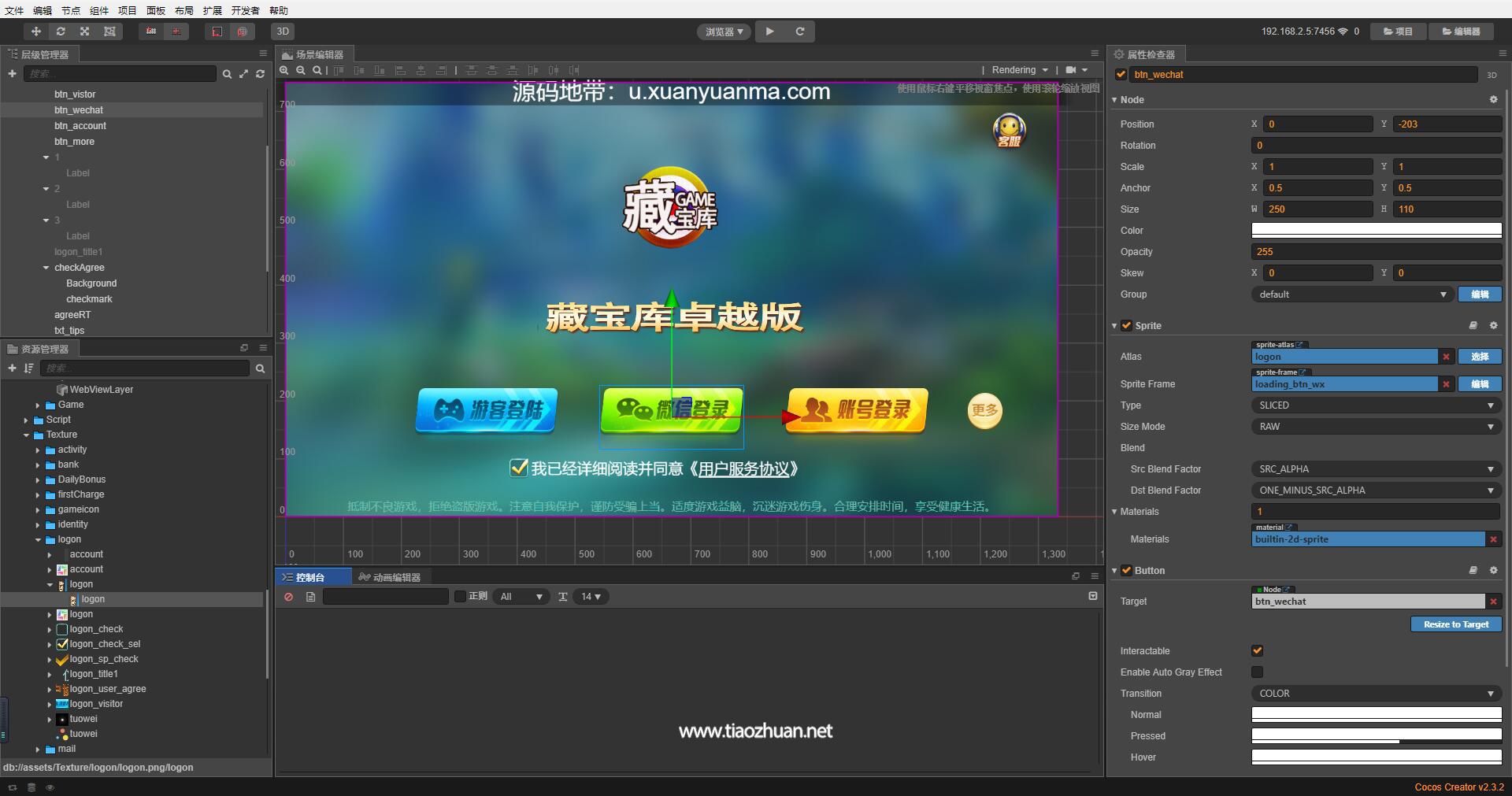Screen dimensions: 1512x796
Task: Reset scene editor zoom
Action: 317,70
